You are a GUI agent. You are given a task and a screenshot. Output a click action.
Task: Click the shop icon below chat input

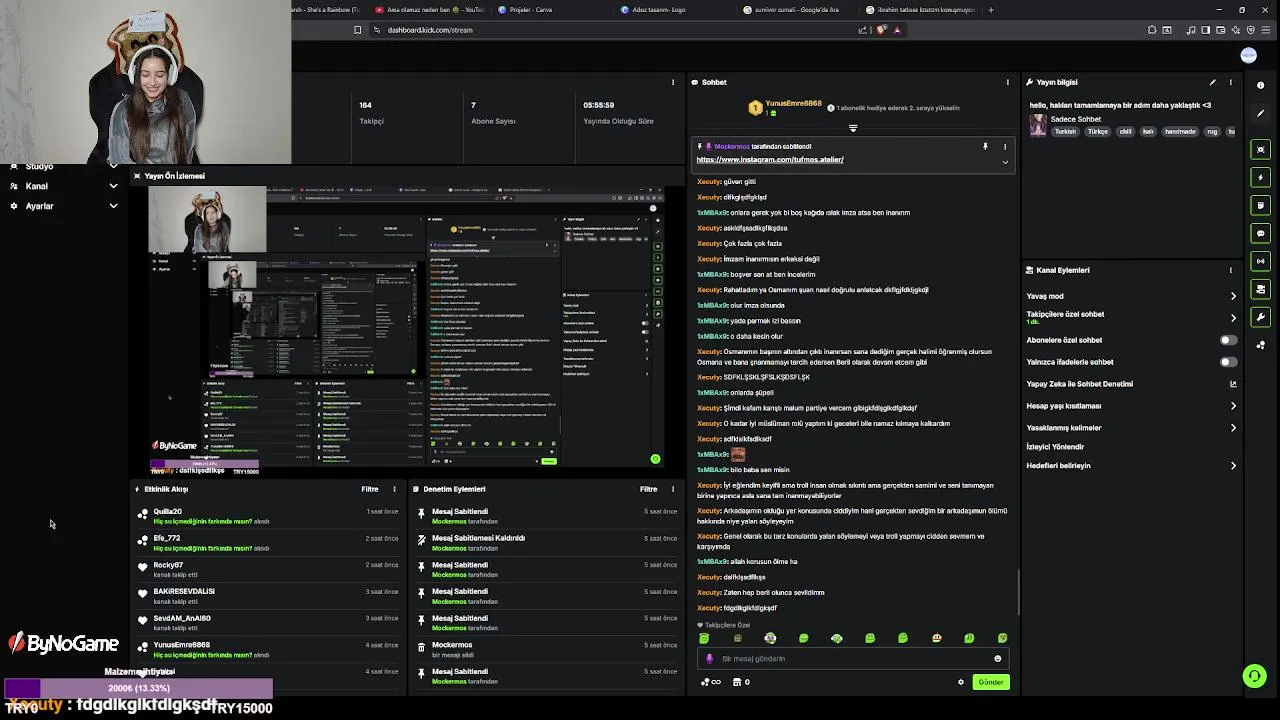(x=737, y=682)
